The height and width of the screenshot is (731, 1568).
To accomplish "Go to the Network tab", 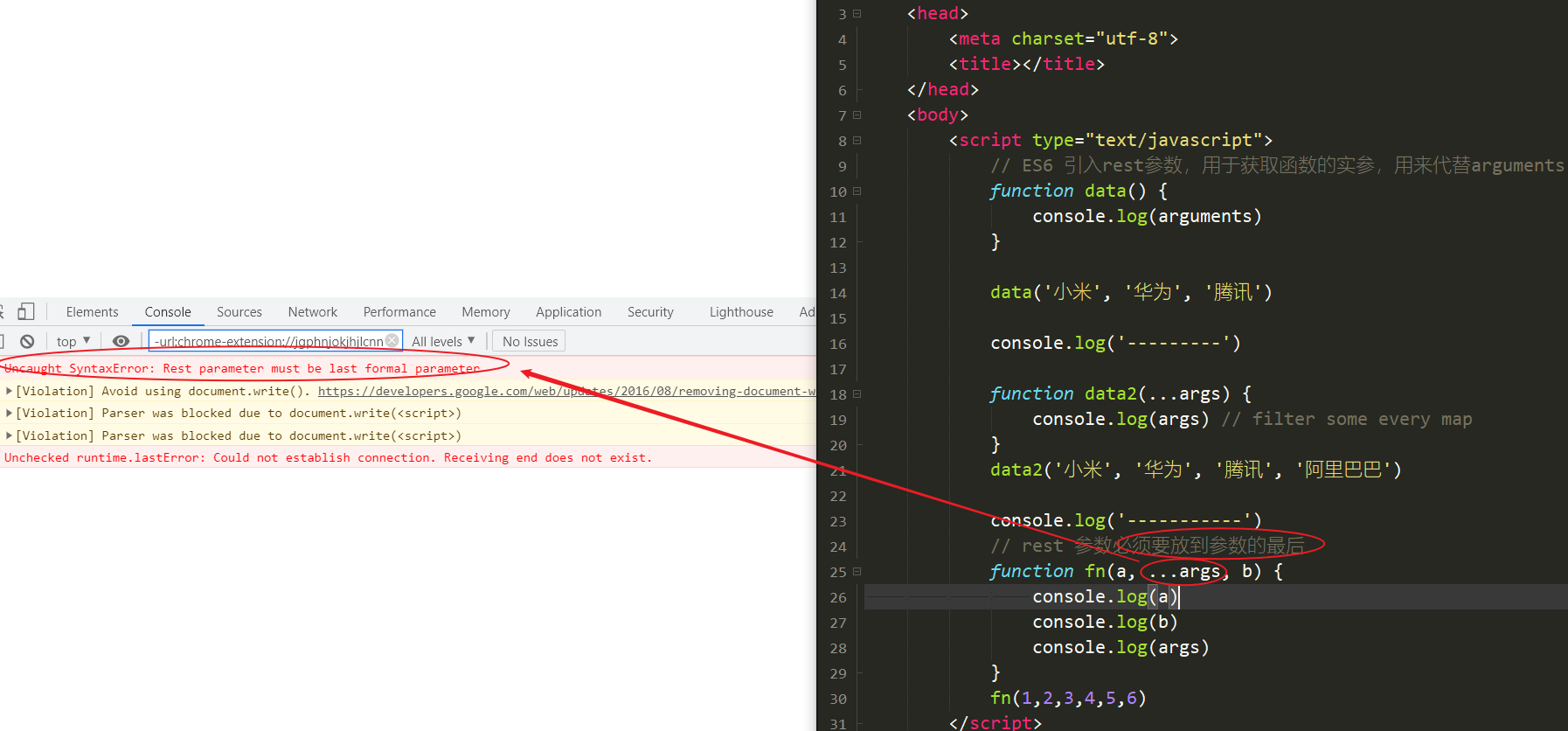I will click(x=313, y=312).
